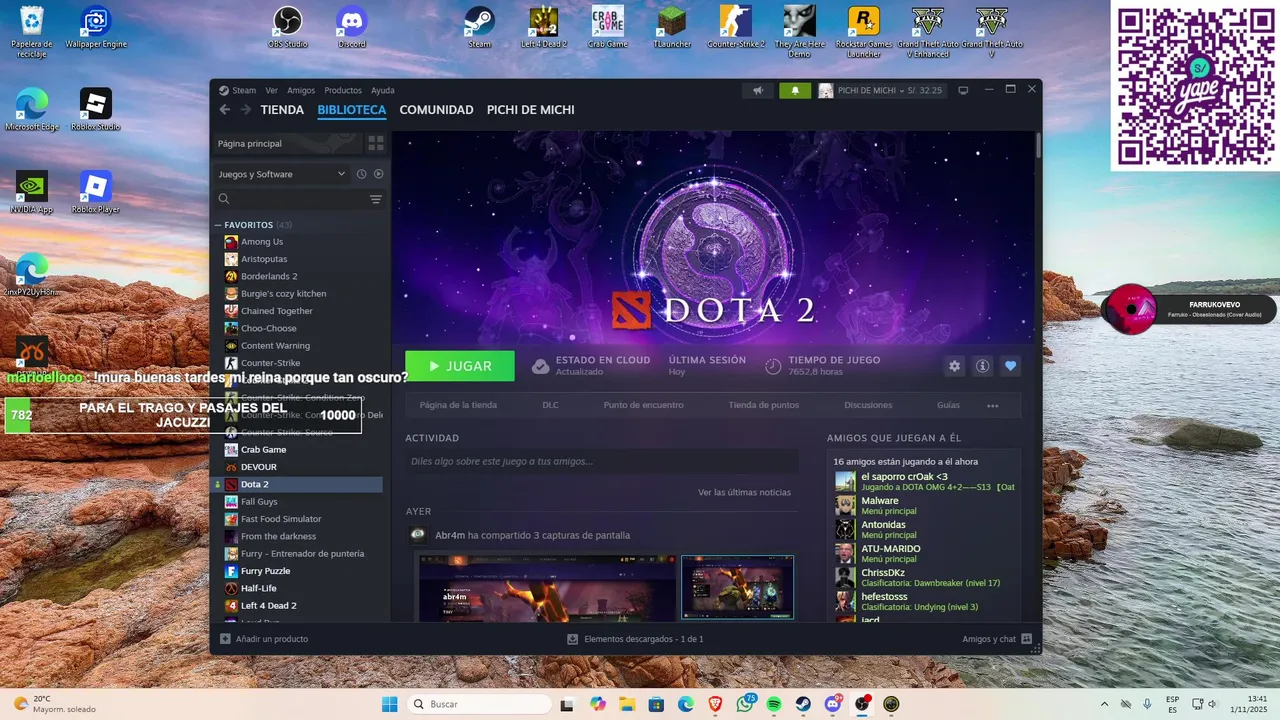Click Ver las últimas noticias
Viewport: 1280px width, 720px height.
(x=744, y=492)
